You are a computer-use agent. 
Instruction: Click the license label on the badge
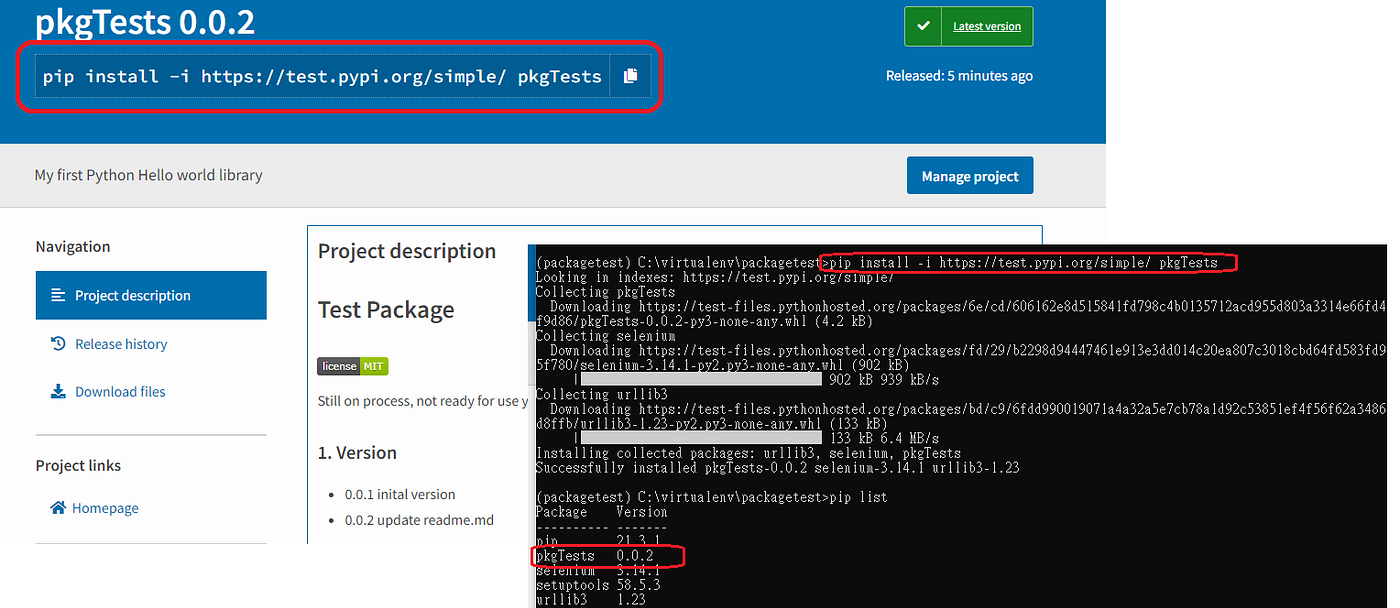[x=339, y=366]
